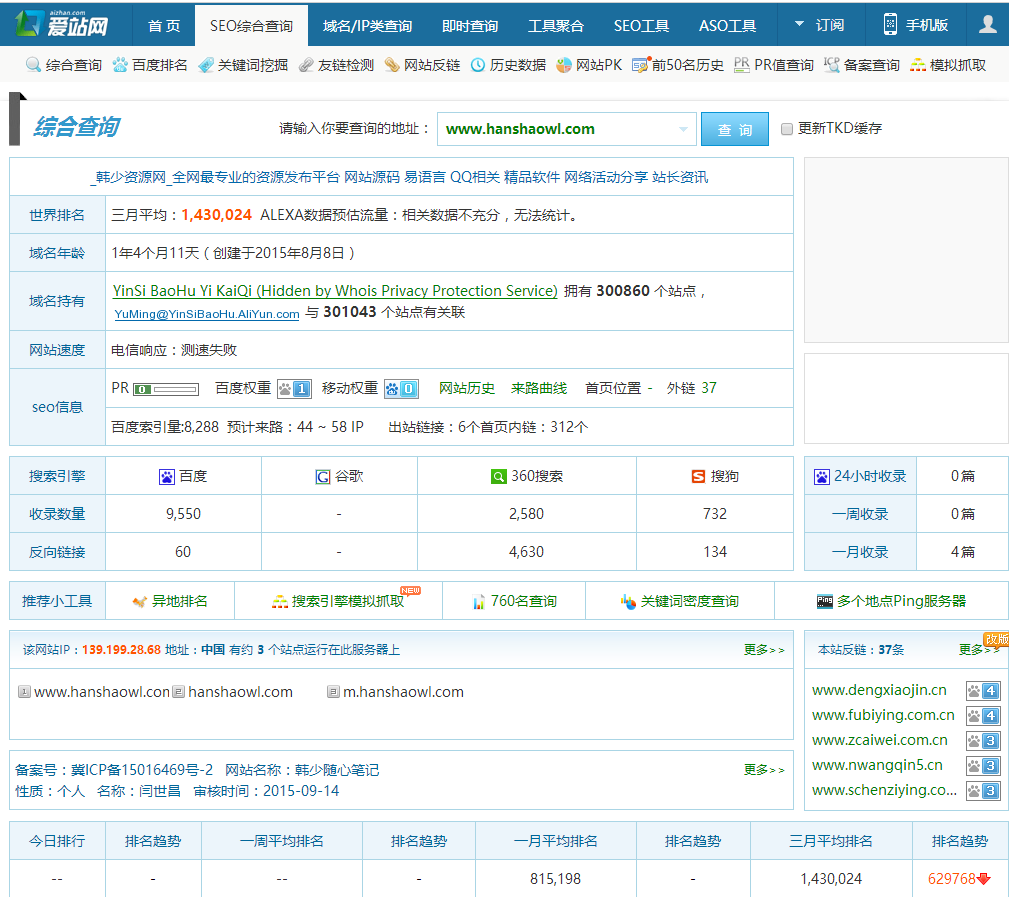Open 搜索引擎模拟抓取 tool link
Viewport: 1009px width, 897px height.
point(347,601)
